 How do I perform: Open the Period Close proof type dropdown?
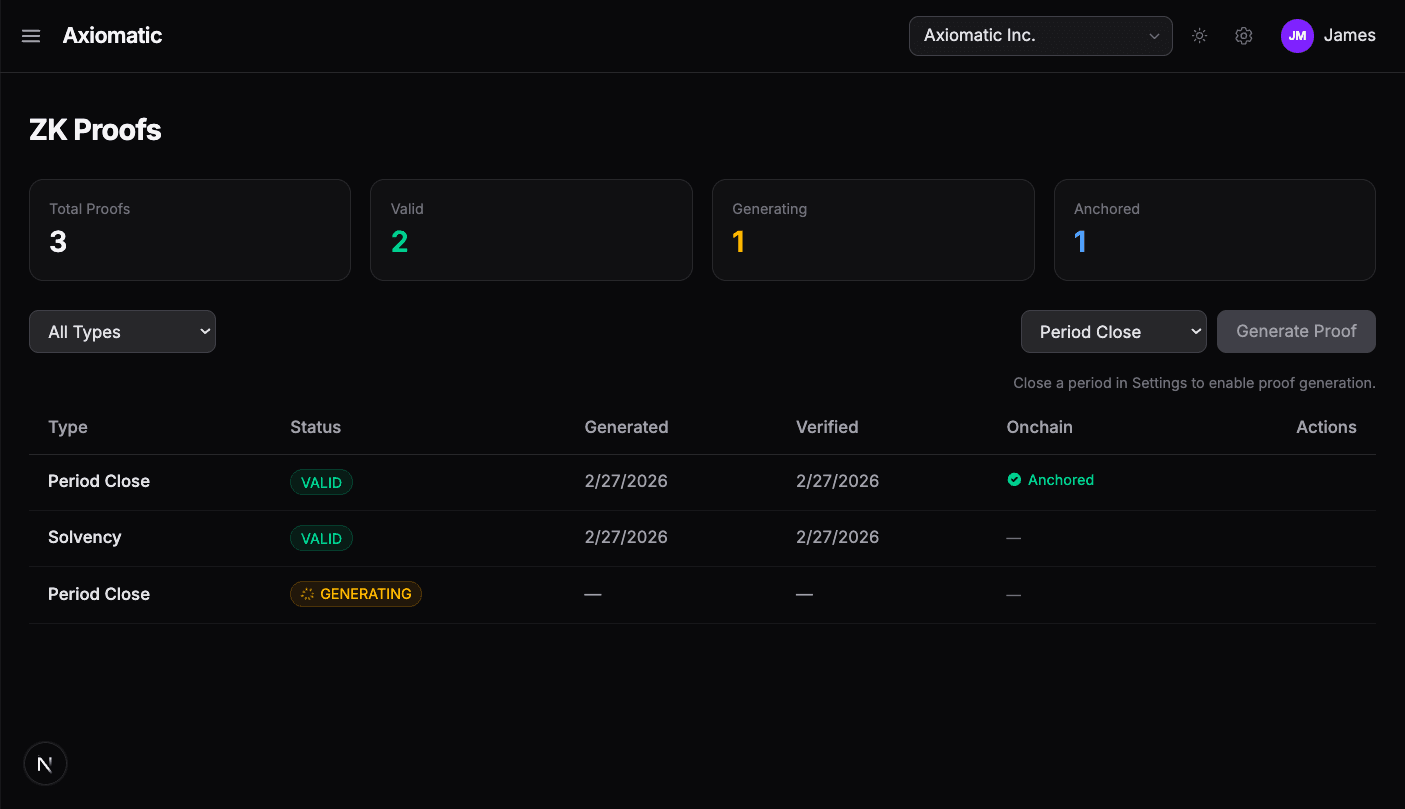tap(1113, 331)
